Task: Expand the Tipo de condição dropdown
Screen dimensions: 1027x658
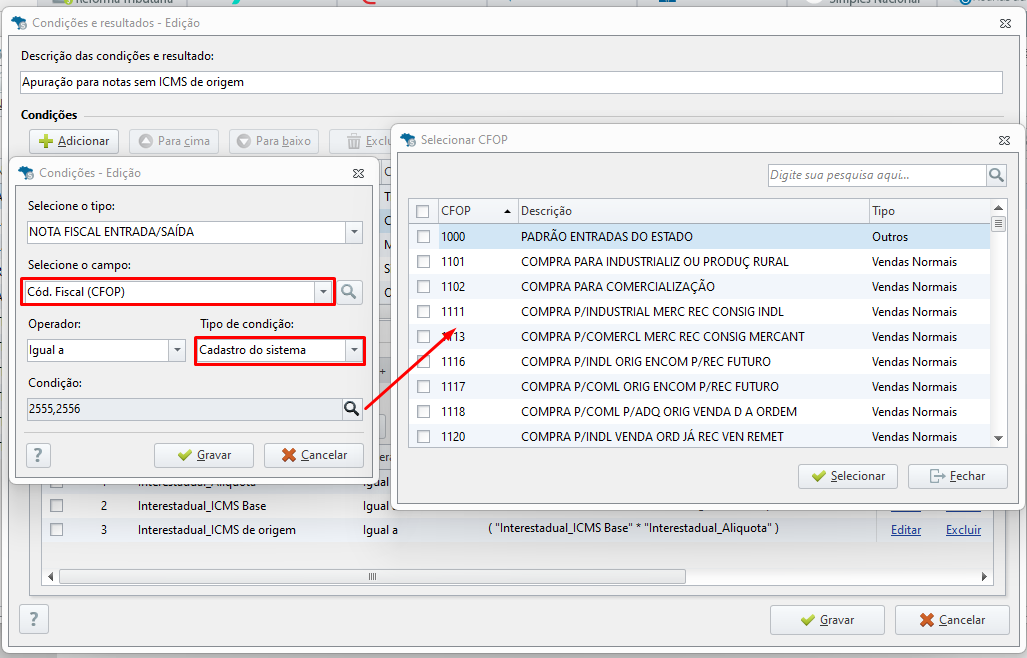Action: [354, 350]
